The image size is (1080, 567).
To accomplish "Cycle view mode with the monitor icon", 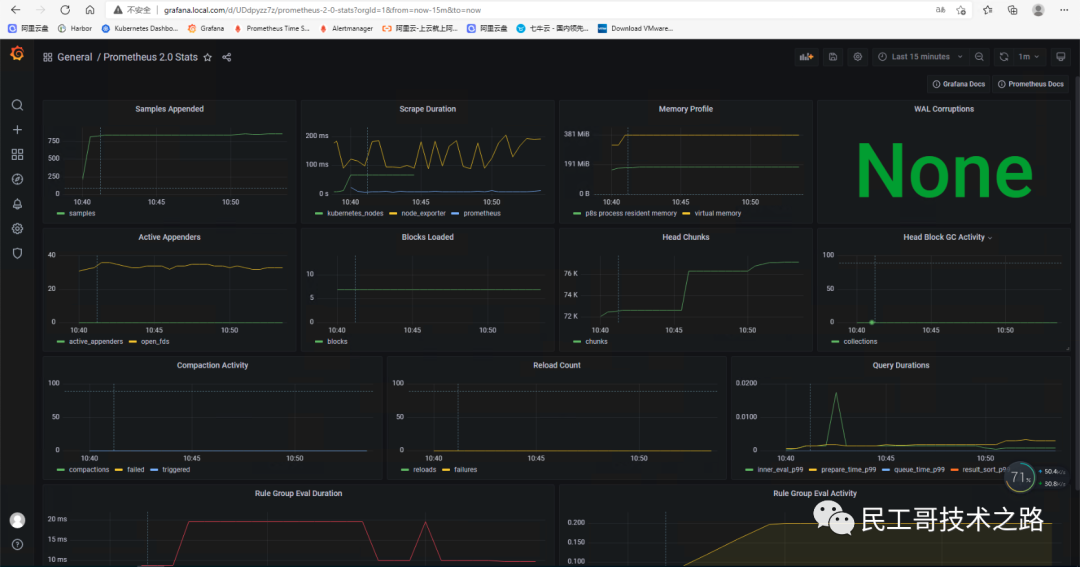I will tap(1061, 56).
